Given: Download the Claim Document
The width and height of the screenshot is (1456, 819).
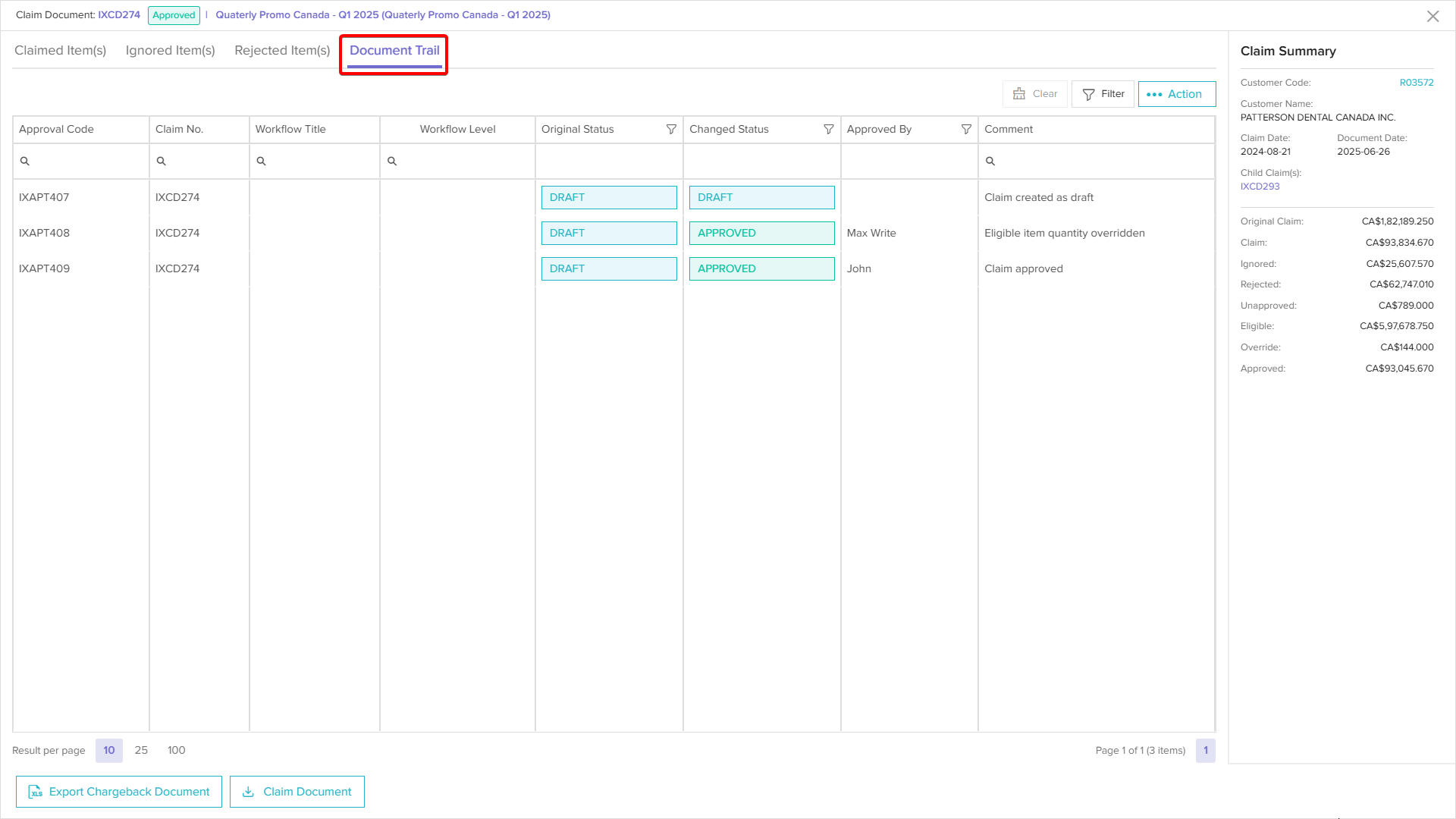Looking at the screenshot, I should click(297, 792).
